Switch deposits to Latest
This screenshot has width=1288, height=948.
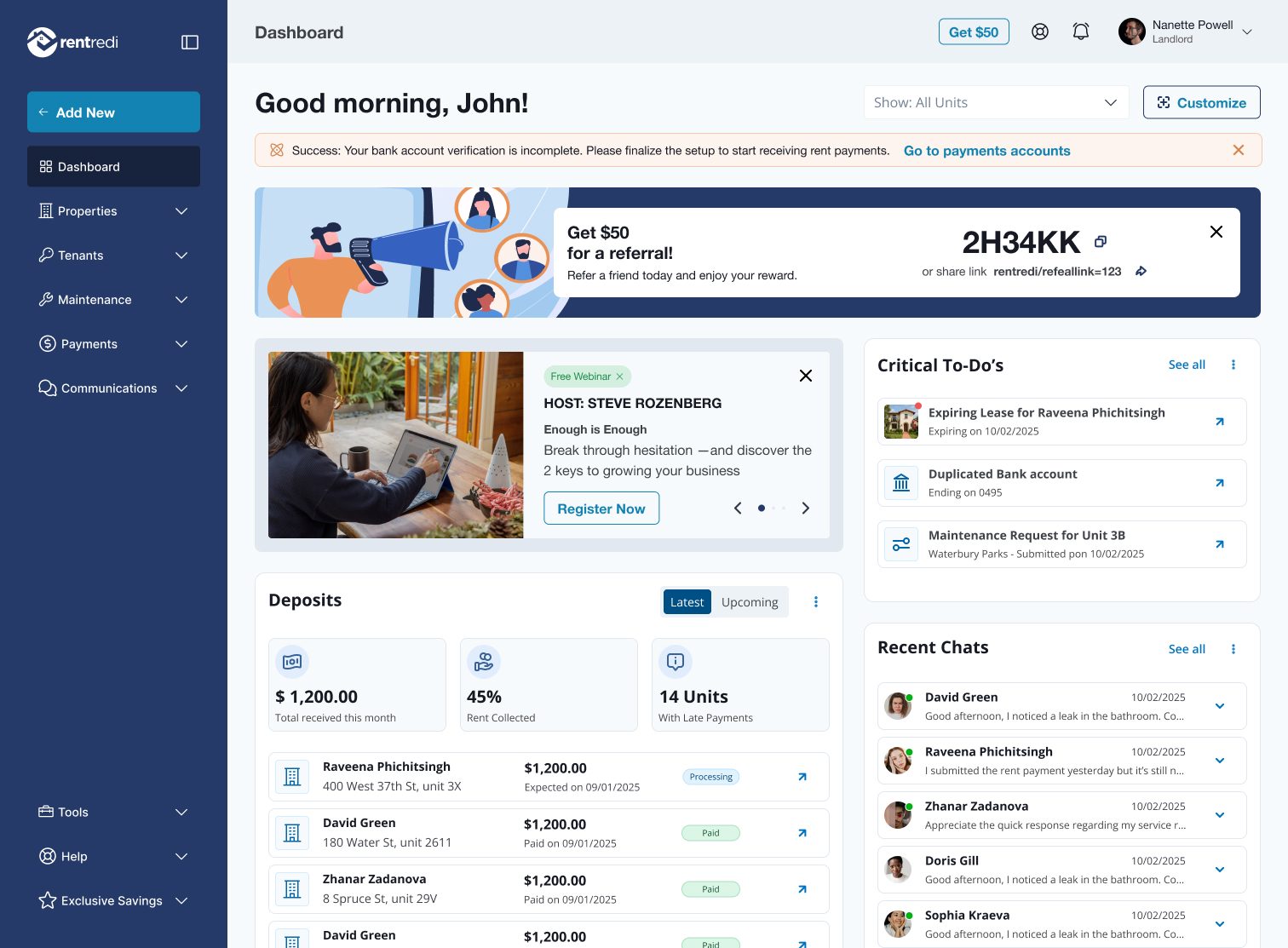pos(687,602)
